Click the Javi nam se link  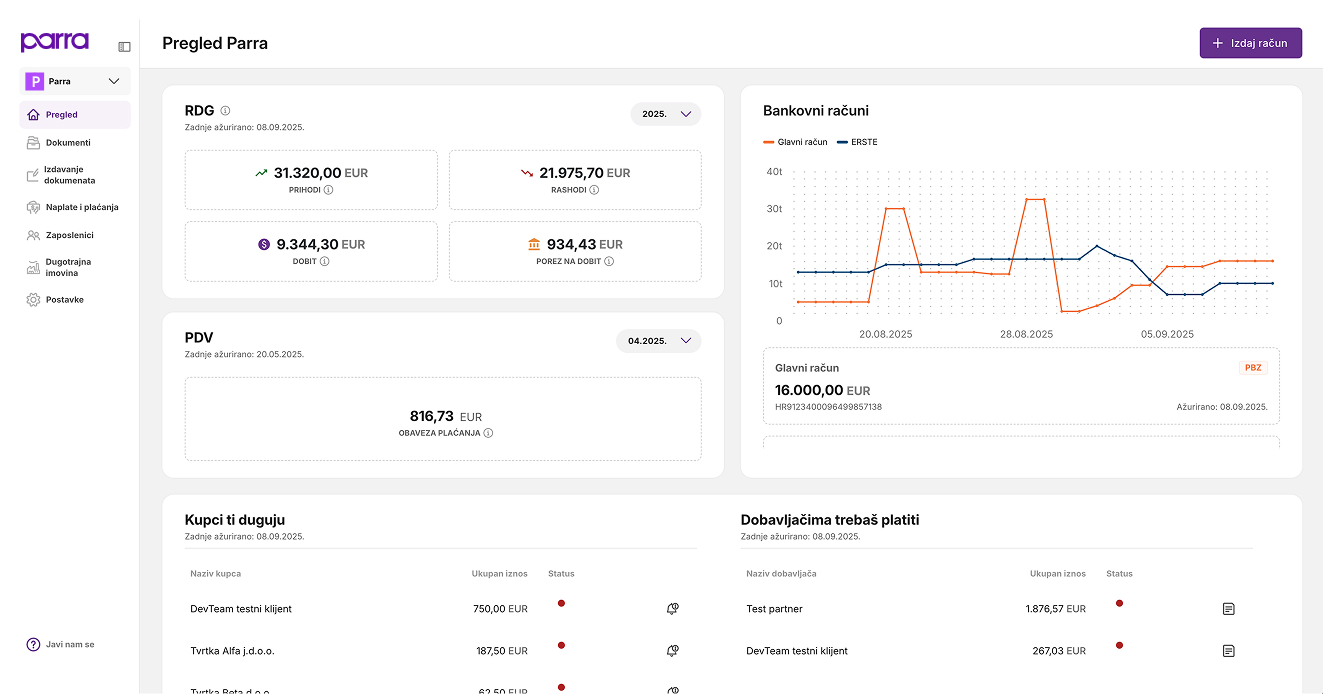pos(69,645)
